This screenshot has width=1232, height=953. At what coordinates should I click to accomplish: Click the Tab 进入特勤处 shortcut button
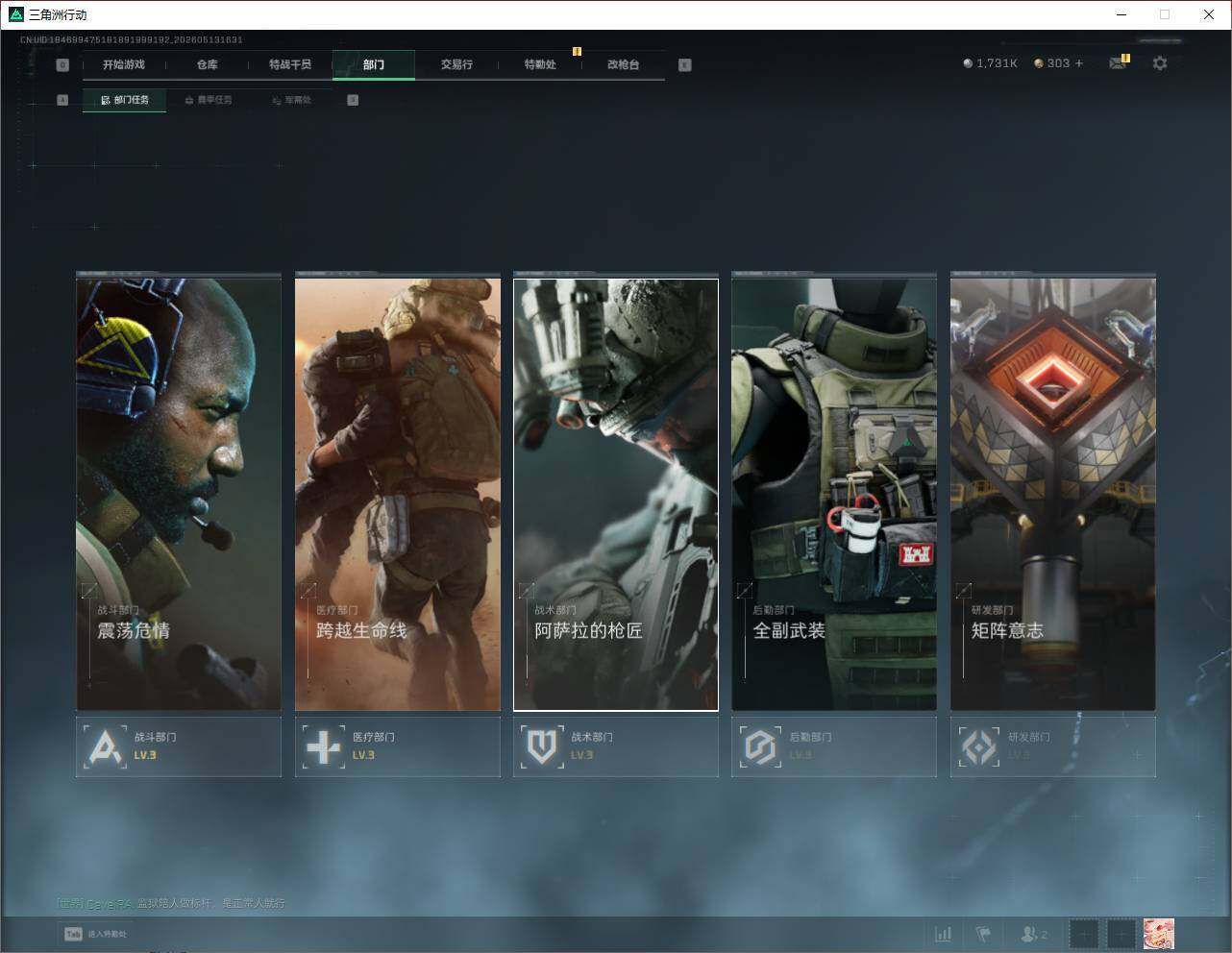pos(95,934)
